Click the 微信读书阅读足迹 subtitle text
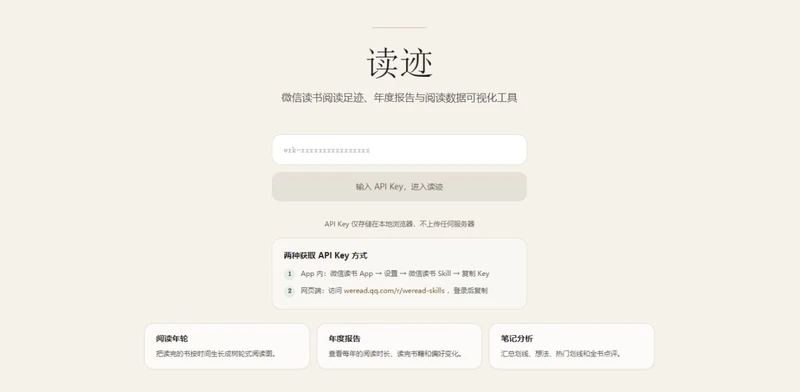This screenshot has height=392, width=800. coord(399,98)
